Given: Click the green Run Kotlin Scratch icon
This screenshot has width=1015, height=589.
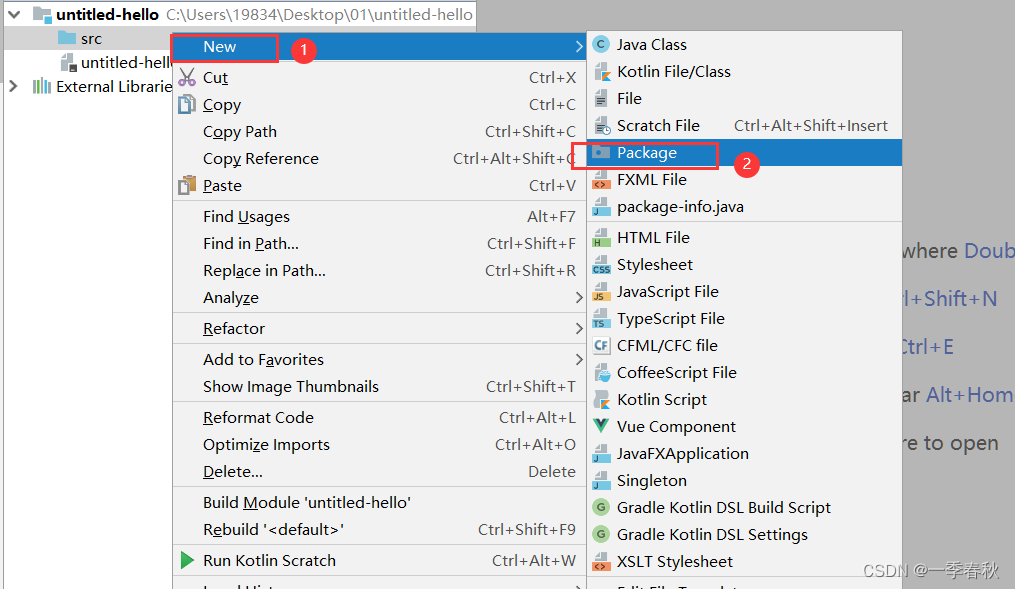Looking at the screenshot, I should (x=186, y=562).
